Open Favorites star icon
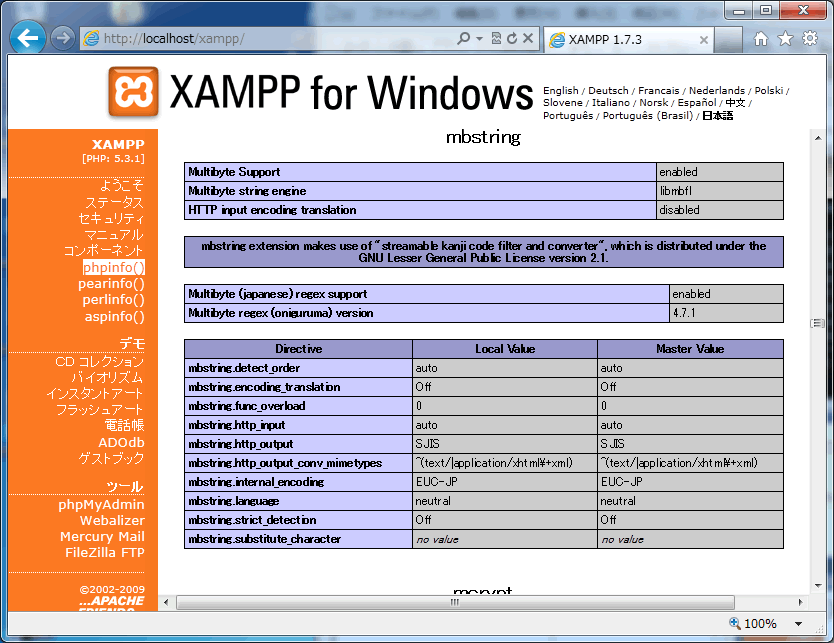 pyautogui.click(x=785, y=39)
